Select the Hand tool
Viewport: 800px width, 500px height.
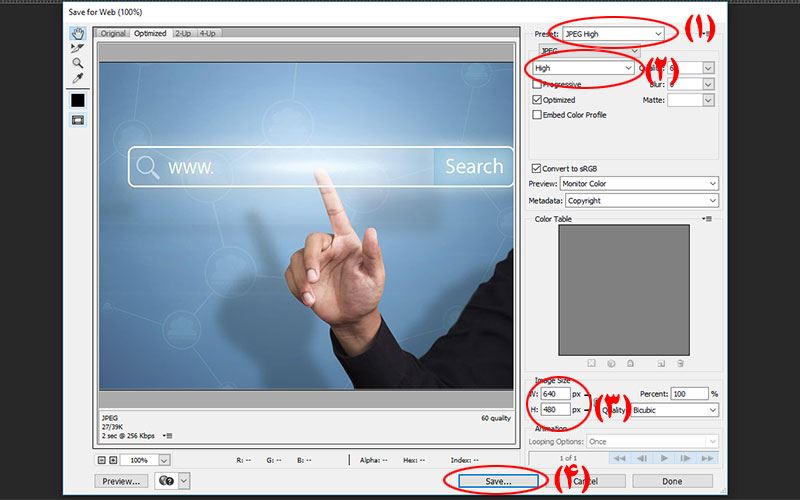click(78, 34)
